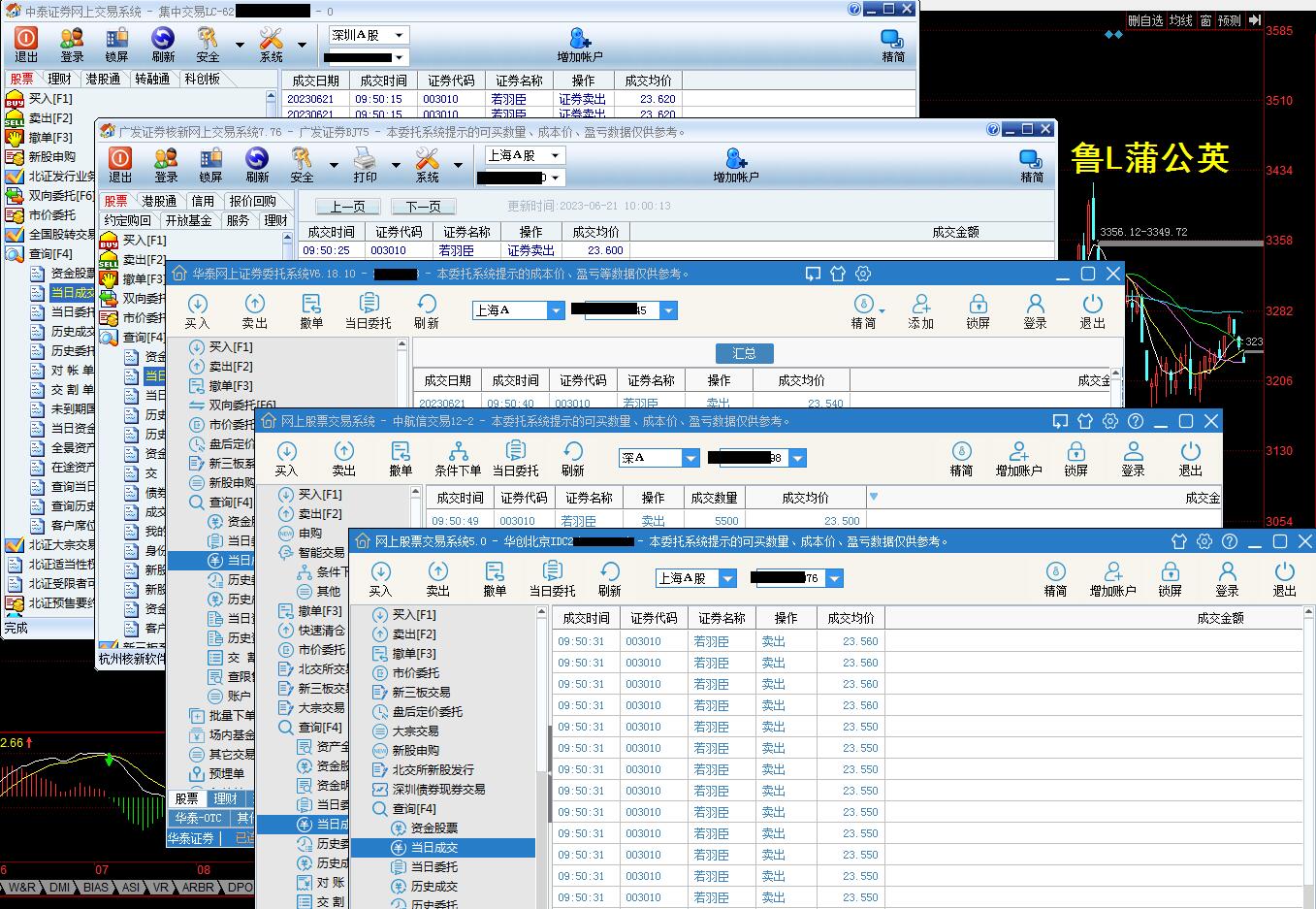The image size is (1316, 909).
Task: Select 新三板交易 tree item in 华创 window
Action: pos(421,692)
